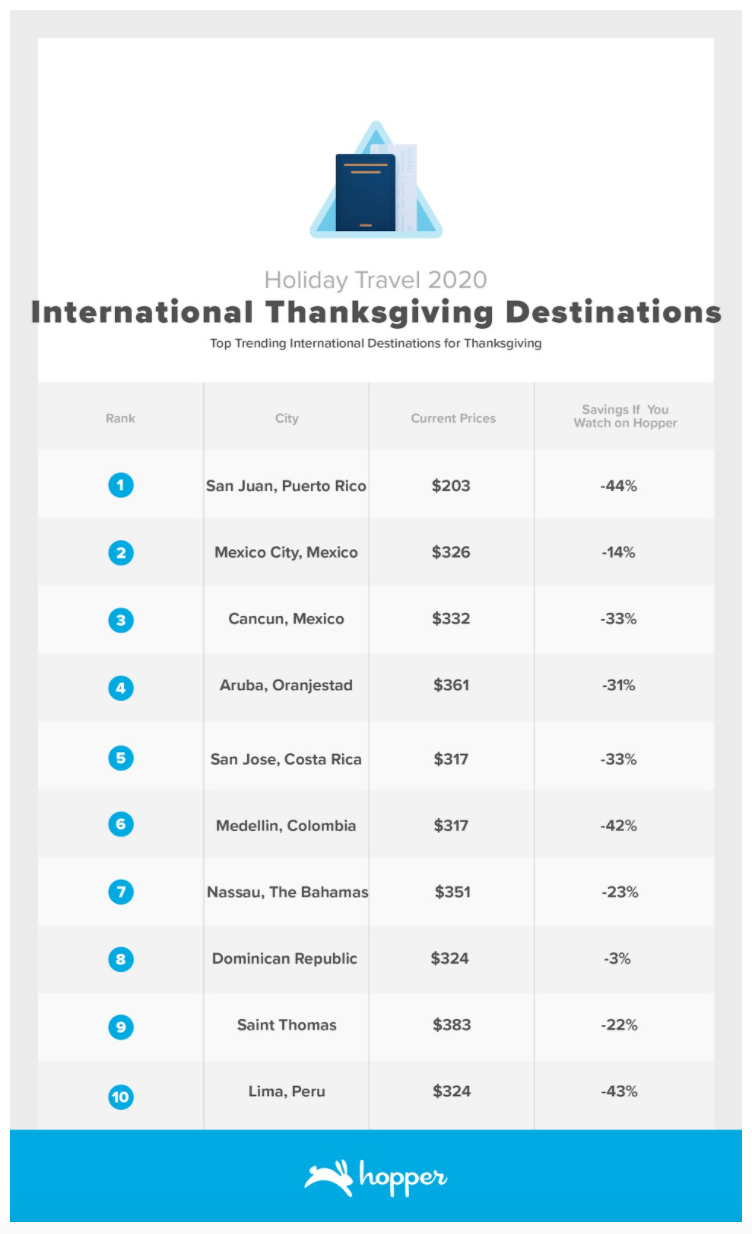This screenshot has height=1234, width=752.
Task: Select San Juan, Puerto Rico city
Action: click(x=286, y=486)
